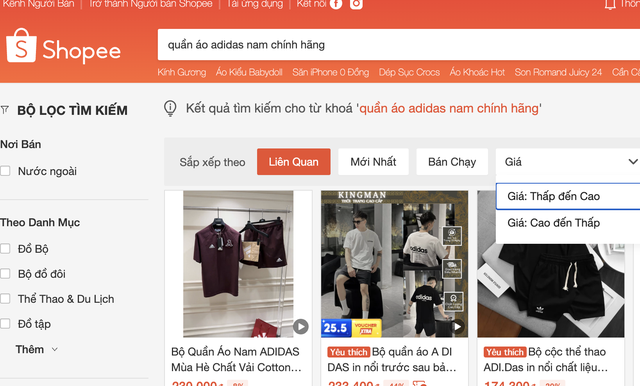Screen dimensions: 640x386
Task: Click the Dép Sục Crocs suggestion
Action: tap(409, 72)
